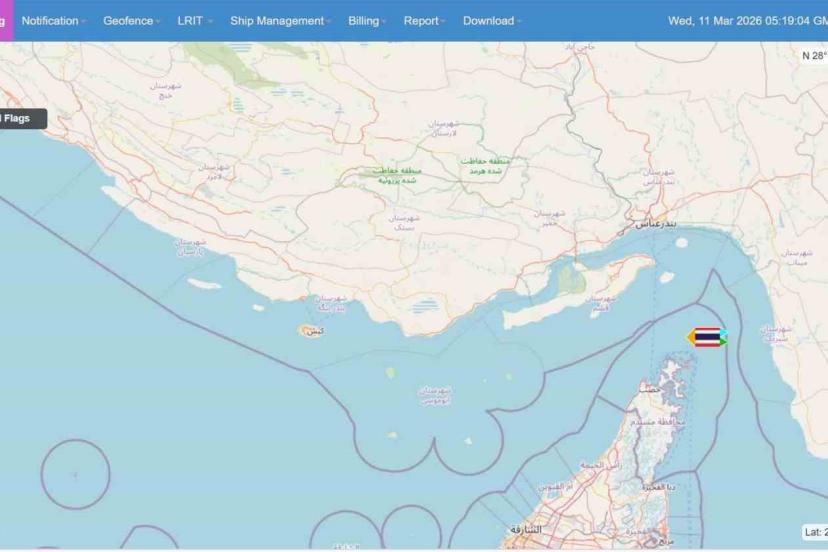Click the green triangle on the ship marker

tap(723, 343)
